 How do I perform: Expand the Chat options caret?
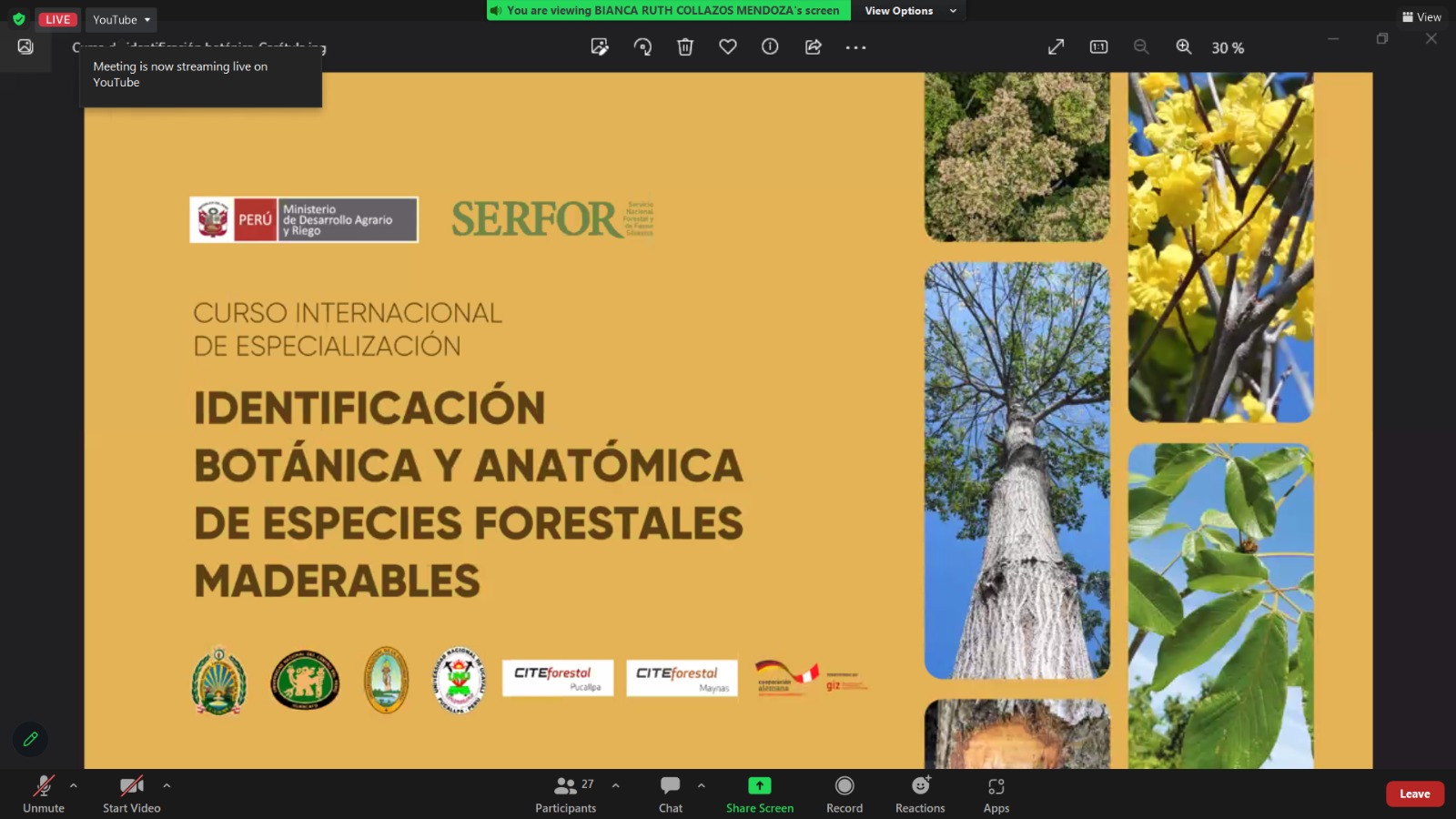click(701, 785)
